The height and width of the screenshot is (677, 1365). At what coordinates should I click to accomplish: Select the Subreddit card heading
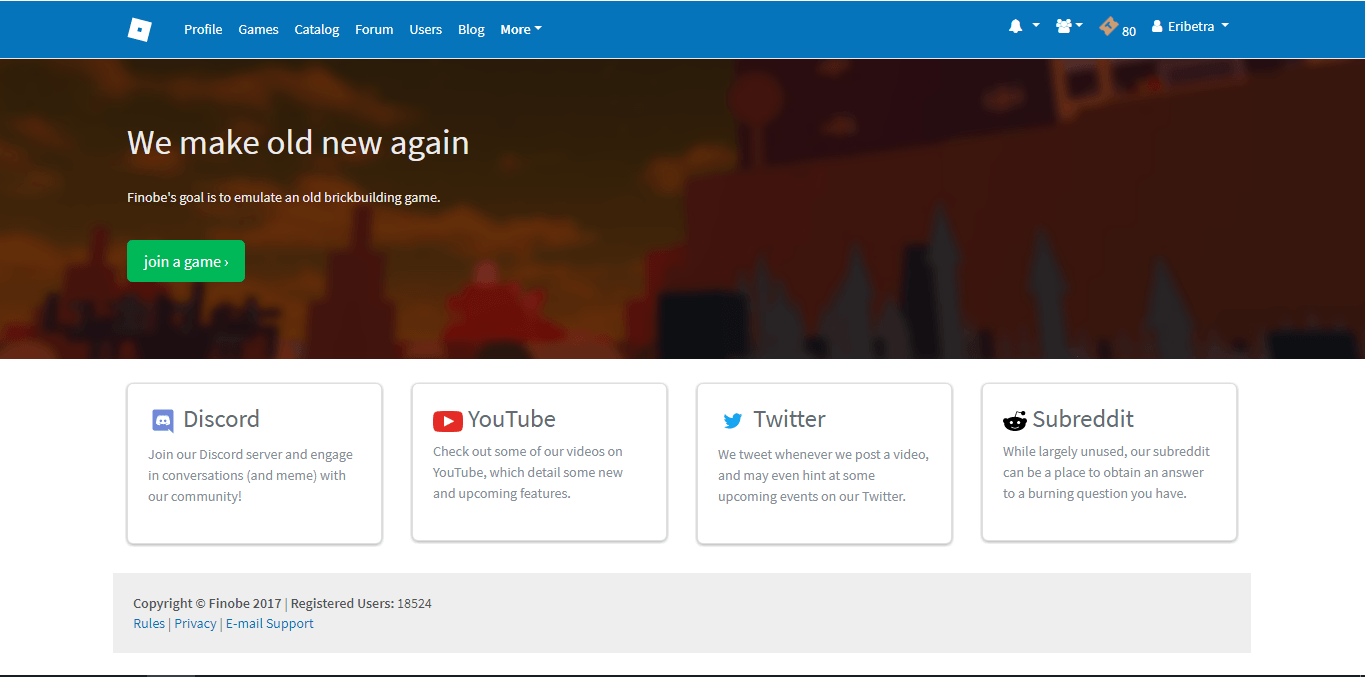[x=1082, y=419]
